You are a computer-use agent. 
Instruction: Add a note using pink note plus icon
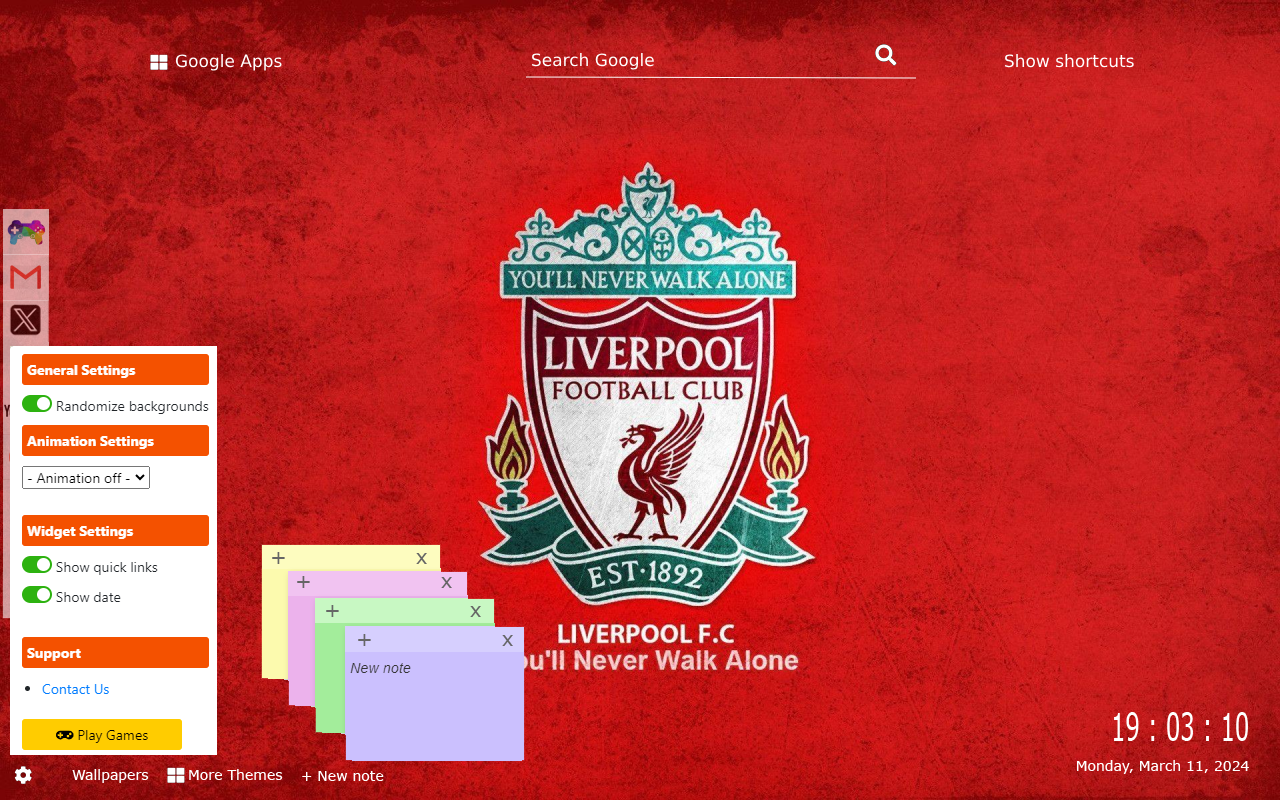[303, 582]
